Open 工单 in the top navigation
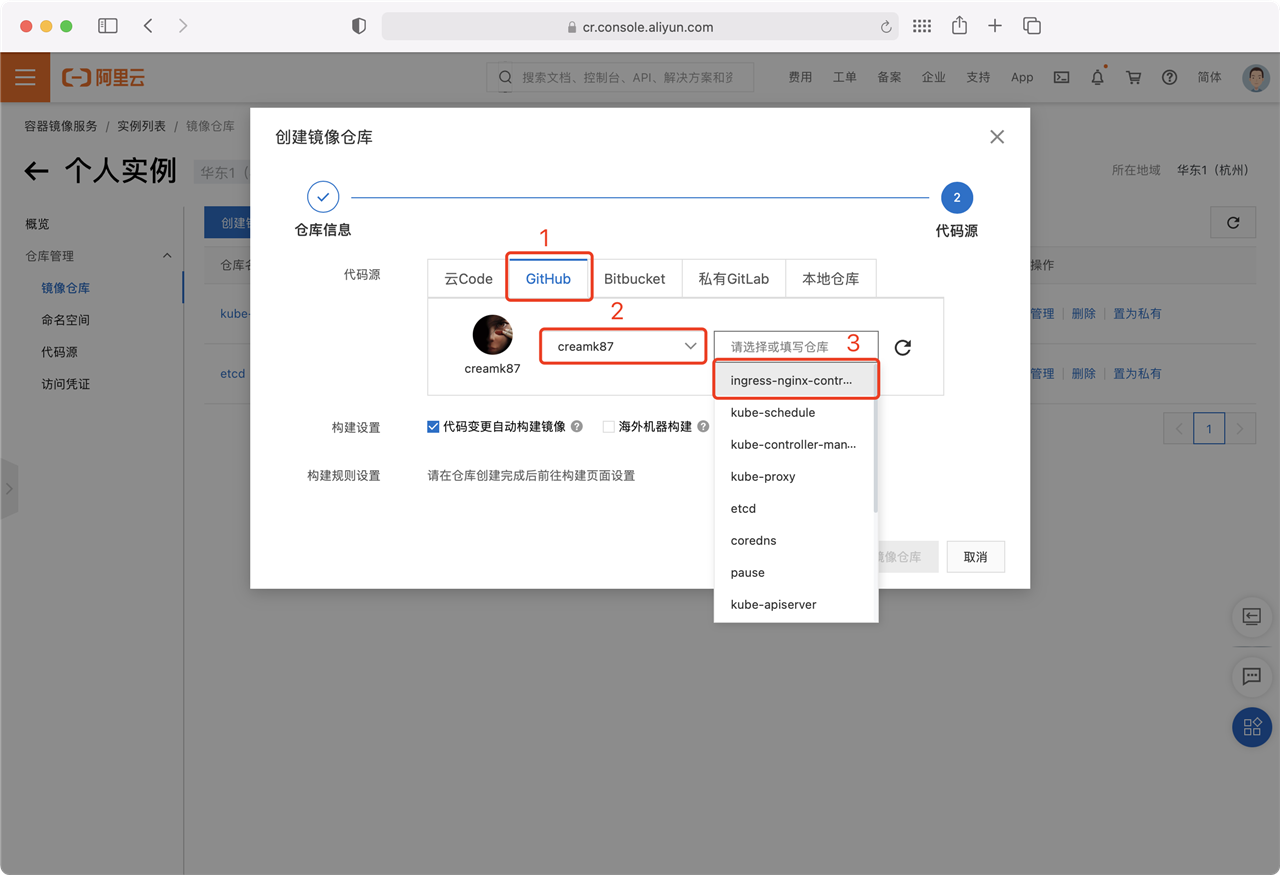1280x875 pixels. [845, 77]
